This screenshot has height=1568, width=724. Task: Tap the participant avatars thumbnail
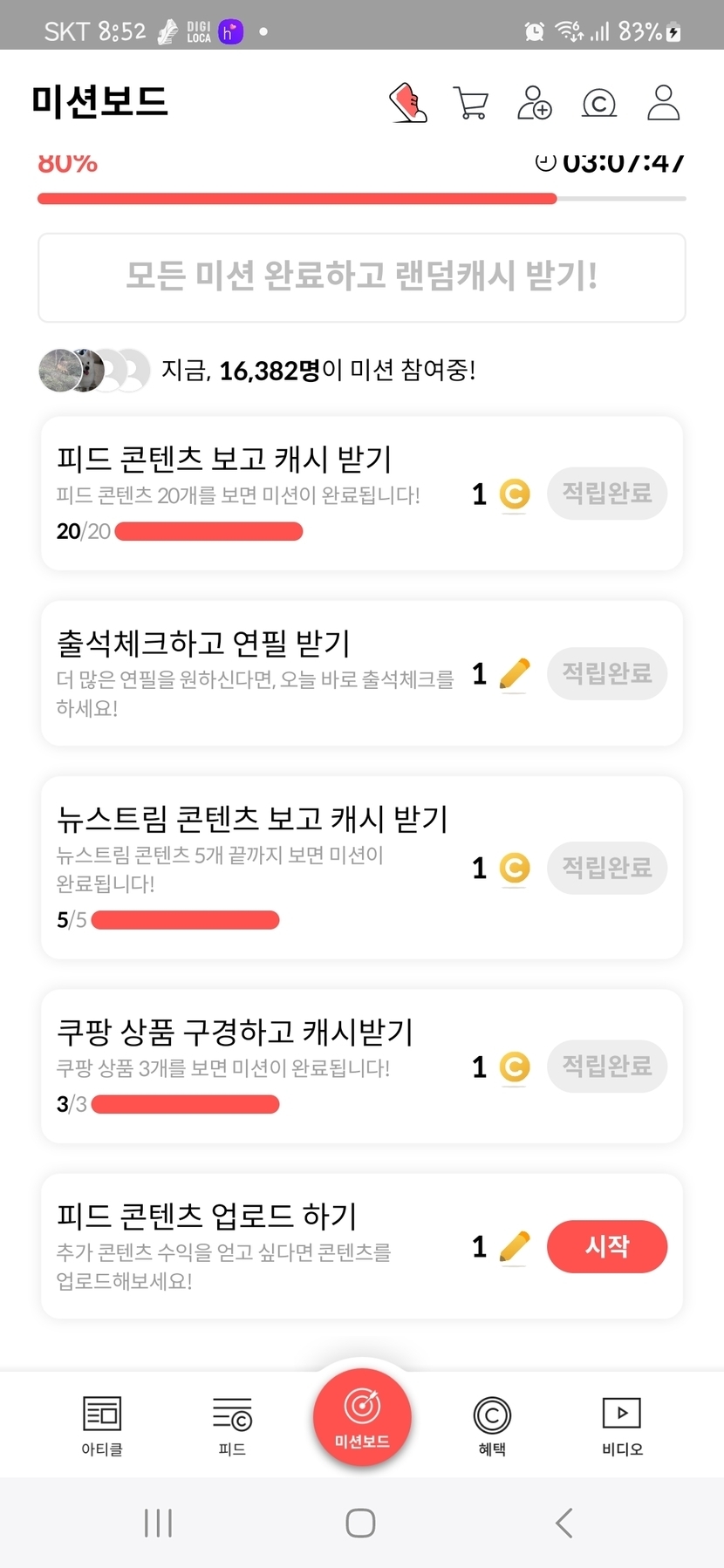[x=94, y=371]
